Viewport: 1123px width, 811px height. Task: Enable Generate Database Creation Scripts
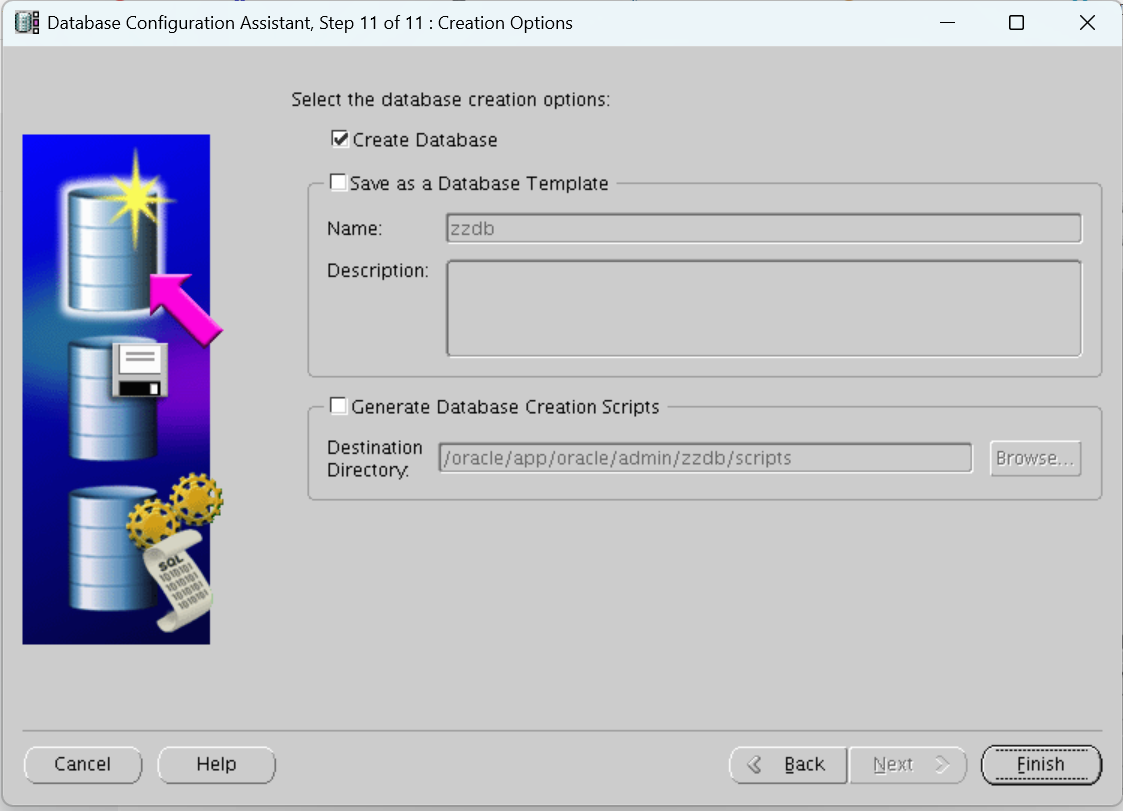click(x=337, y=405)
